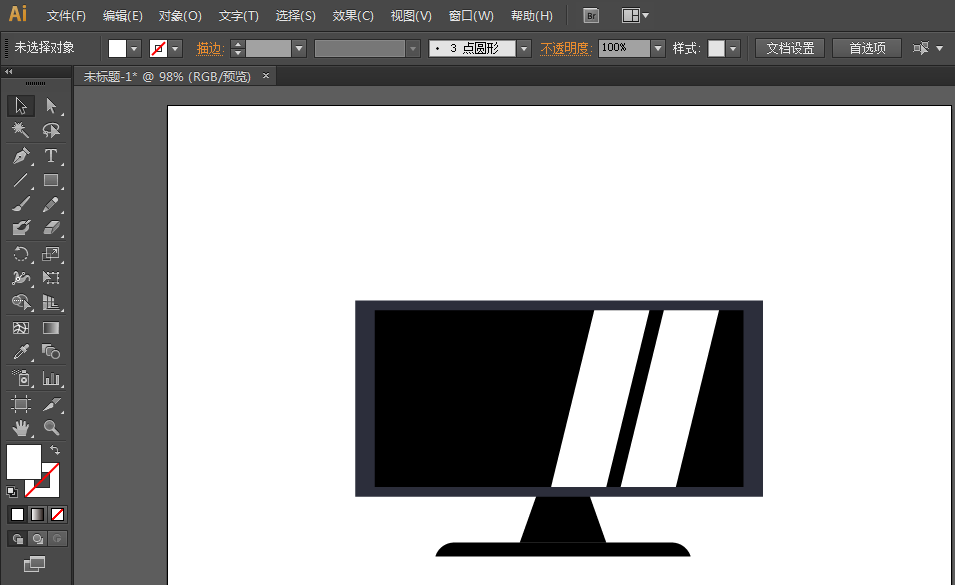Swap fill and stroke colors

coord(55,451)
